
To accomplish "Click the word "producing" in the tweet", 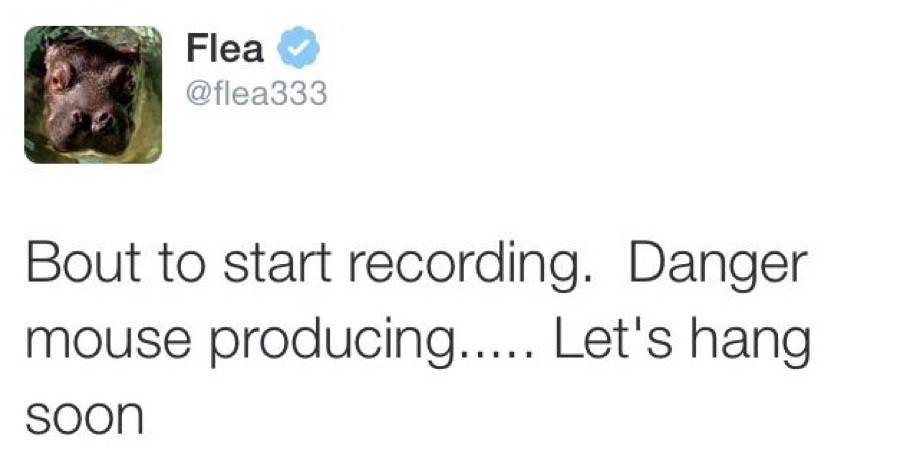I will 332,340.
